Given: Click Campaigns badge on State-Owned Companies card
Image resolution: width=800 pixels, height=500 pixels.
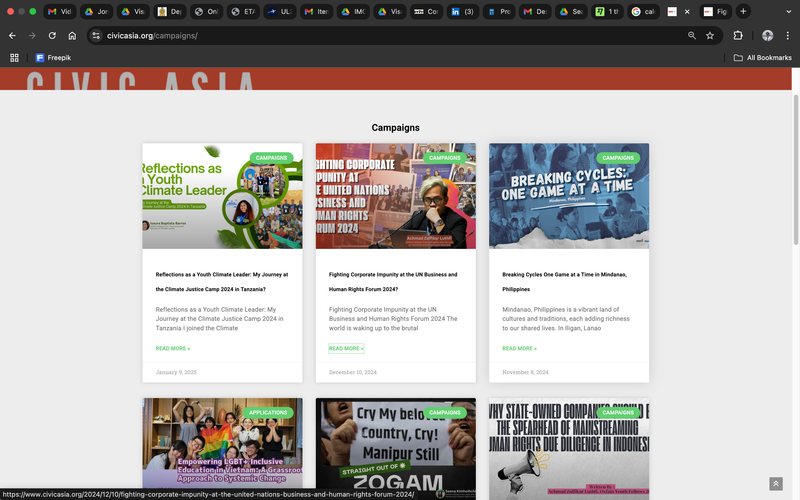Looking at the screenshot, I should click(618, 412).
